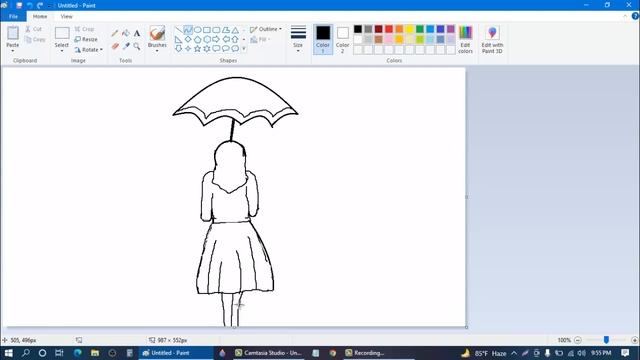
Task: Choose the Right arrow shape
Action: pyautogui.click(x=216, y=40)
